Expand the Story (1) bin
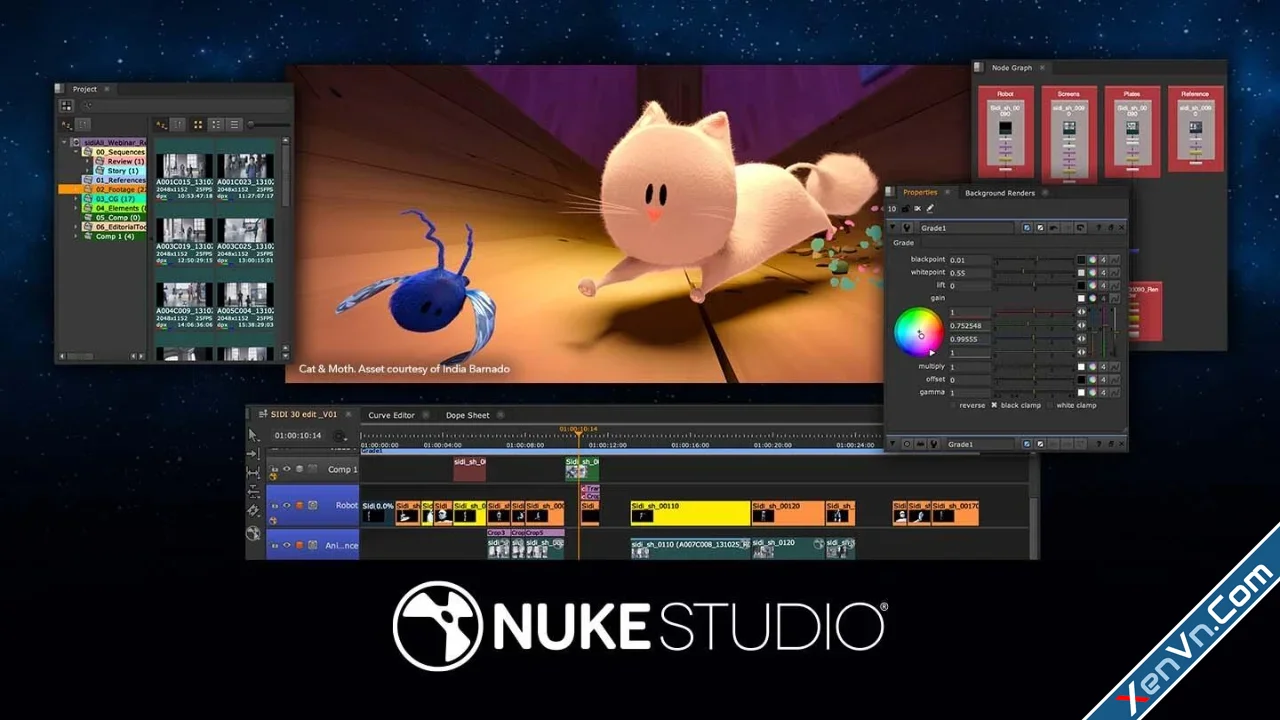The height and width of the screenshot is (720, 1280). pyautogui.click(x=87, y=170)
